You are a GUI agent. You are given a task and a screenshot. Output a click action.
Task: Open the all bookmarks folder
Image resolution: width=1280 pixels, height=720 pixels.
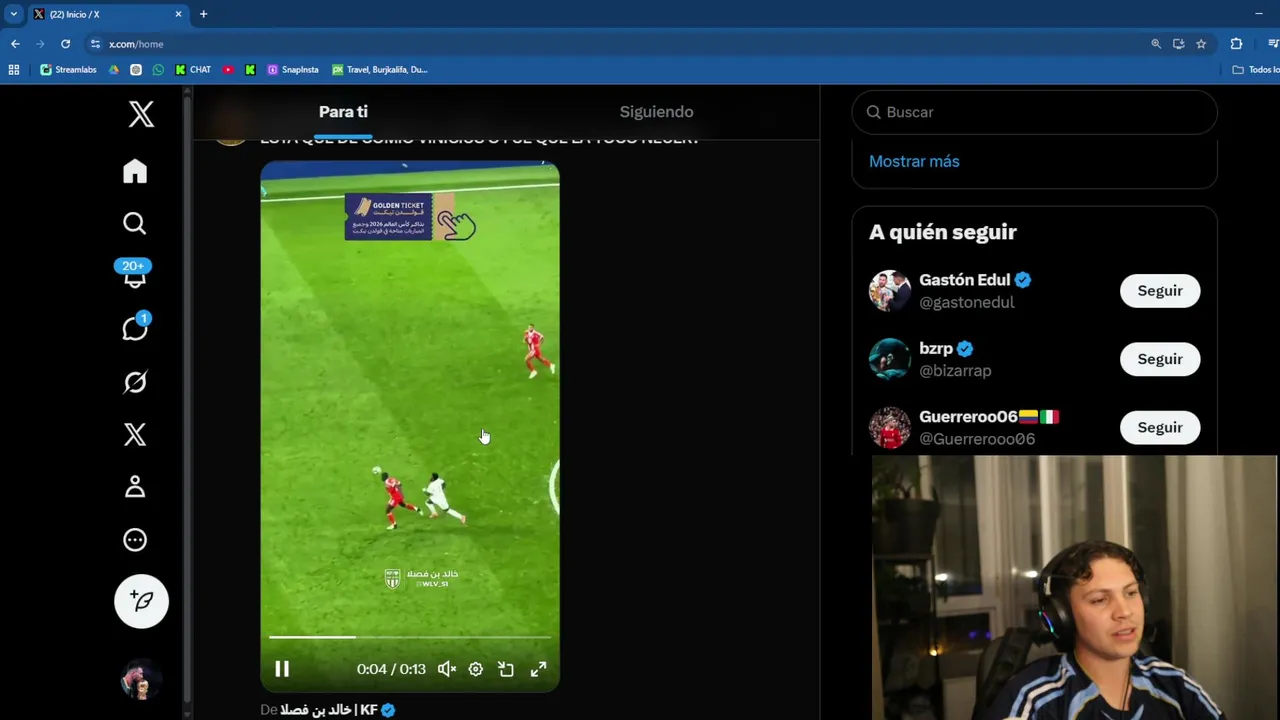[1256, 70]
